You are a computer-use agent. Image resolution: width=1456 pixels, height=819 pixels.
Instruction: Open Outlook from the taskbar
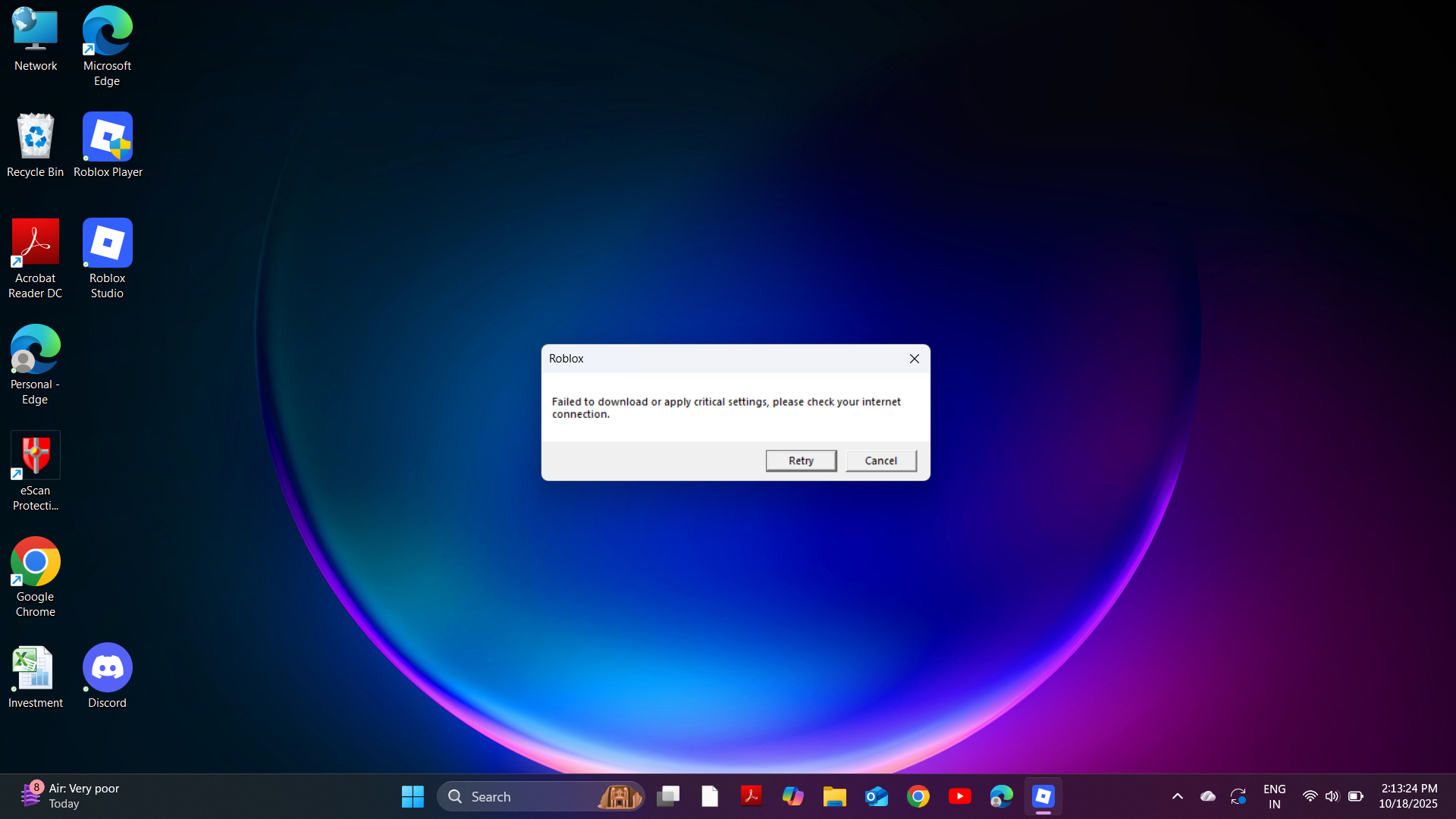tap(876, 796)
